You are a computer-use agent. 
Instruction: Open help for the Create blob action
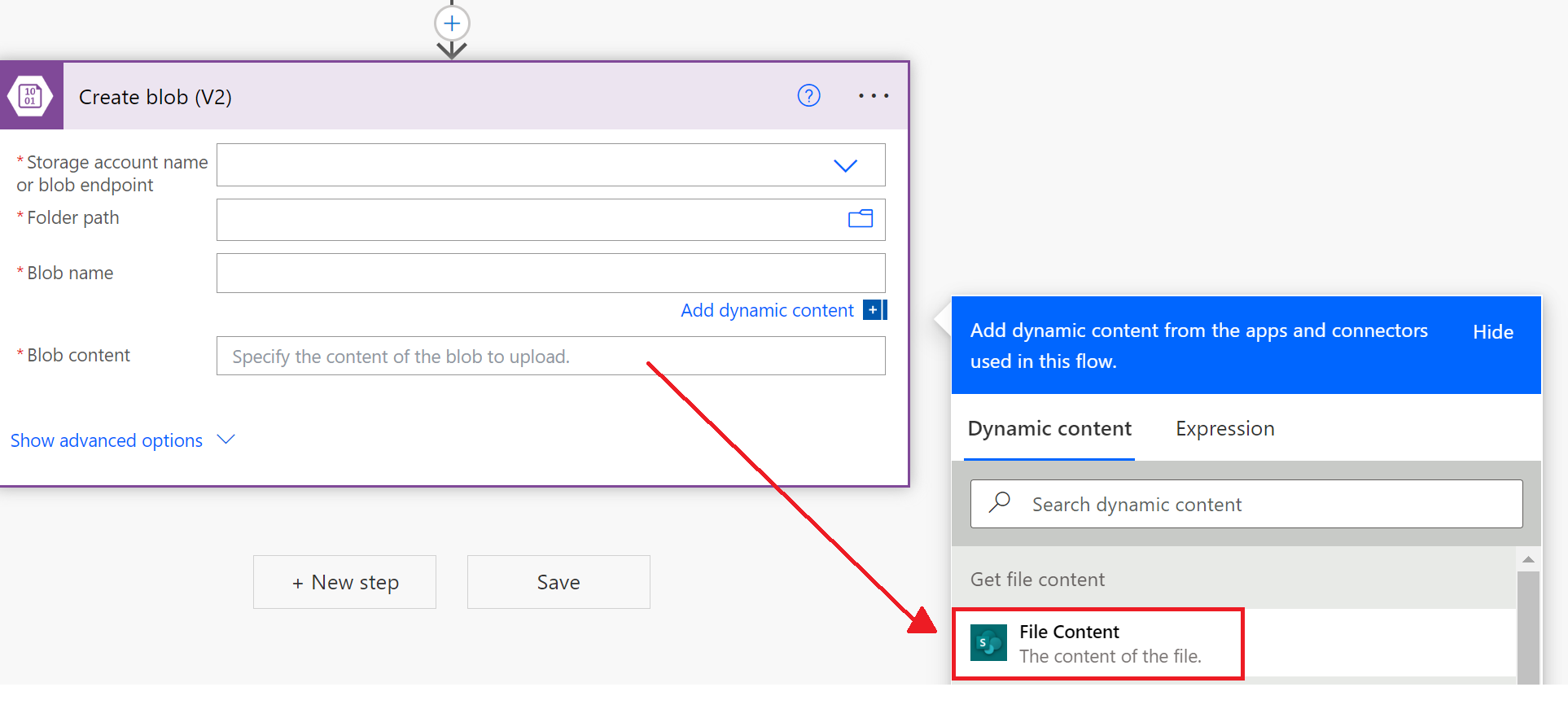(808, 96)
